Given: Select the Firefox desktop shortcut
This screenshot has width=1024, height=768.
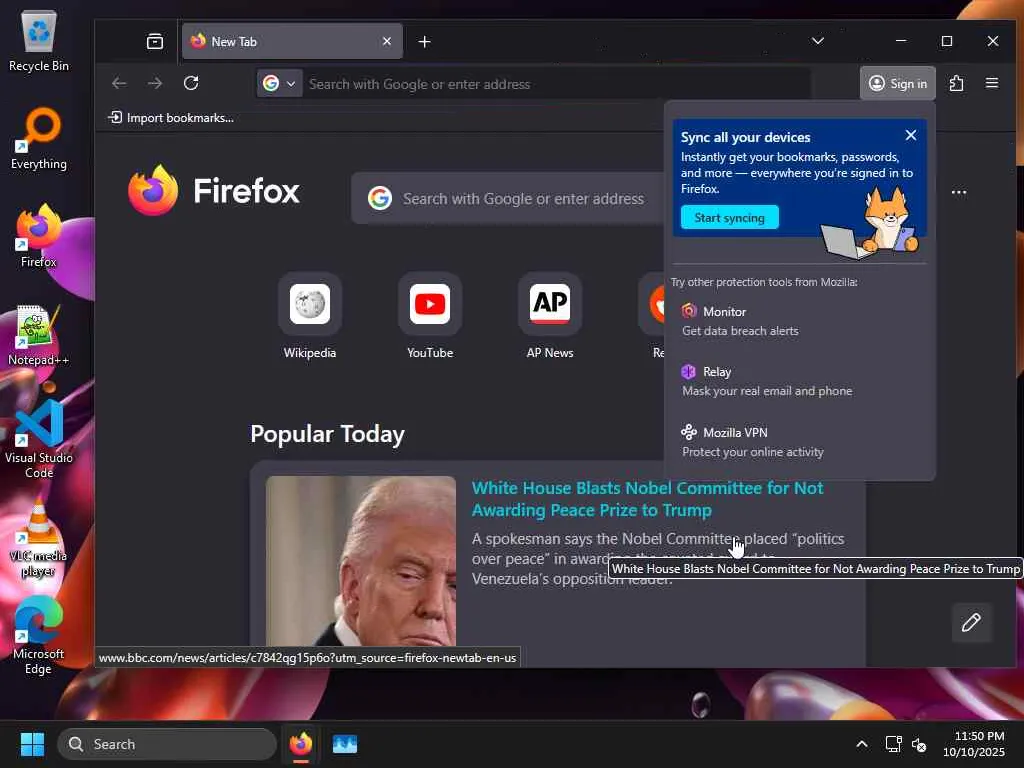Looking at the screenshot, I should (39, 236).
